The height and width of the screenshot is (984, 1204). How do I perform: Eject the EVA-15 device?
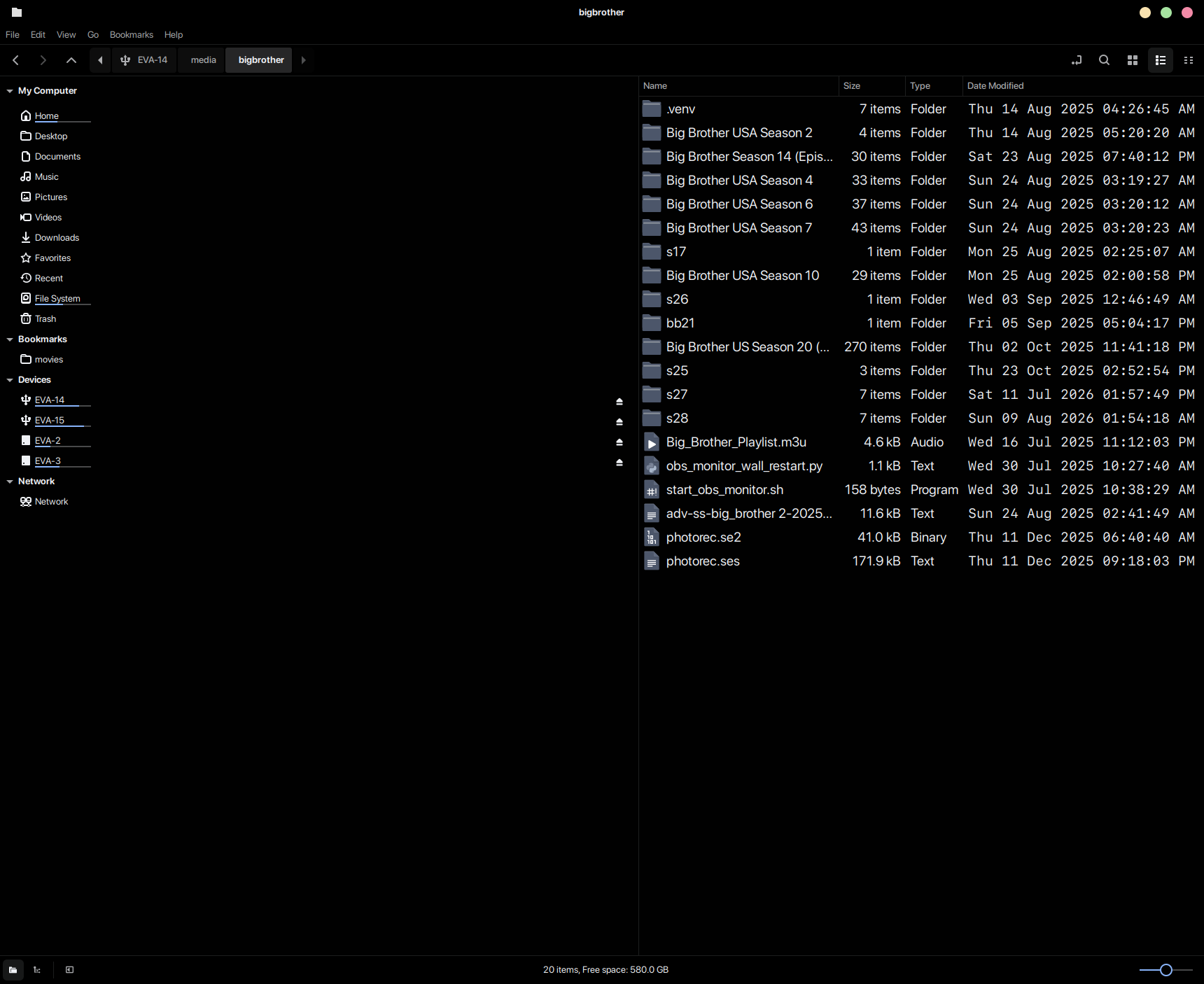[x=619, y=422]
